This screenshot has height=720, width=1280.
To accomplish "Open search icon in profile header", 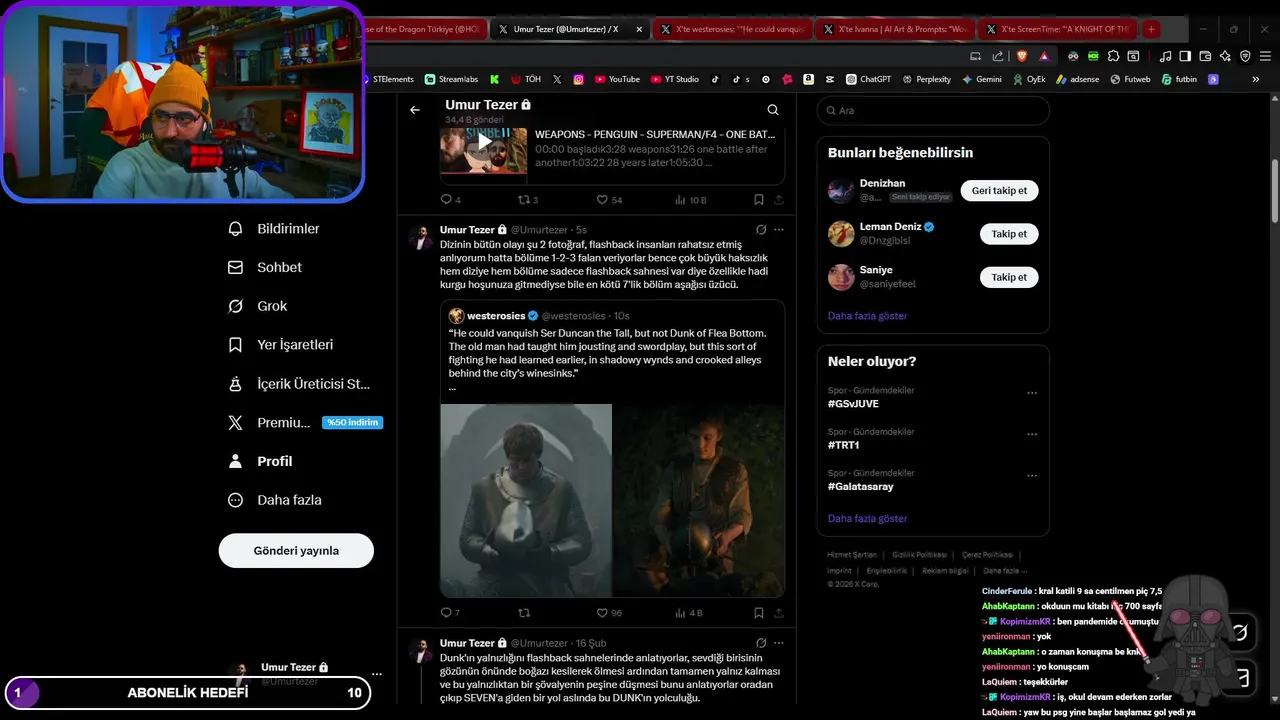I will click(773, 110).
